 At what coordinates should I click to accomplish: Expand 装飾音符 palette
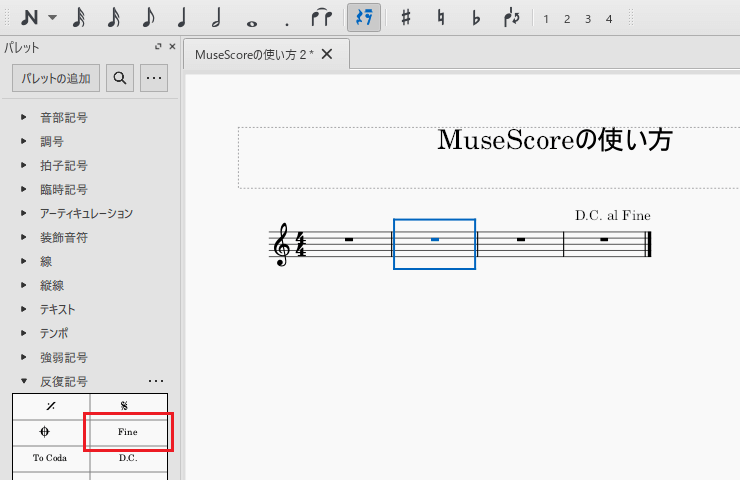click(24, 237)
